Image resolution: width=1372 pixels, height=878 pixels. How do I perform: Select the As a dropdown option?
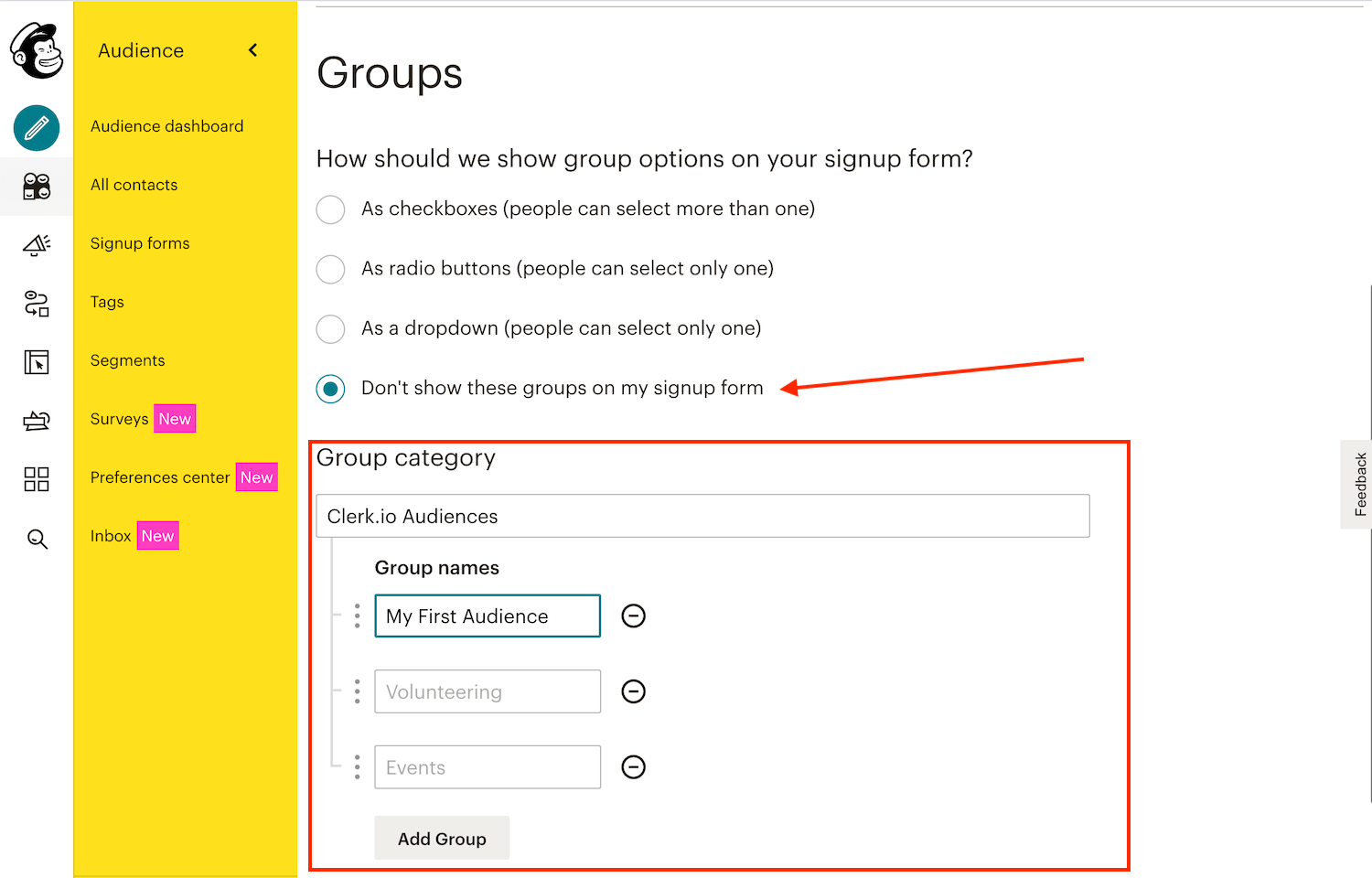[330, 328]
